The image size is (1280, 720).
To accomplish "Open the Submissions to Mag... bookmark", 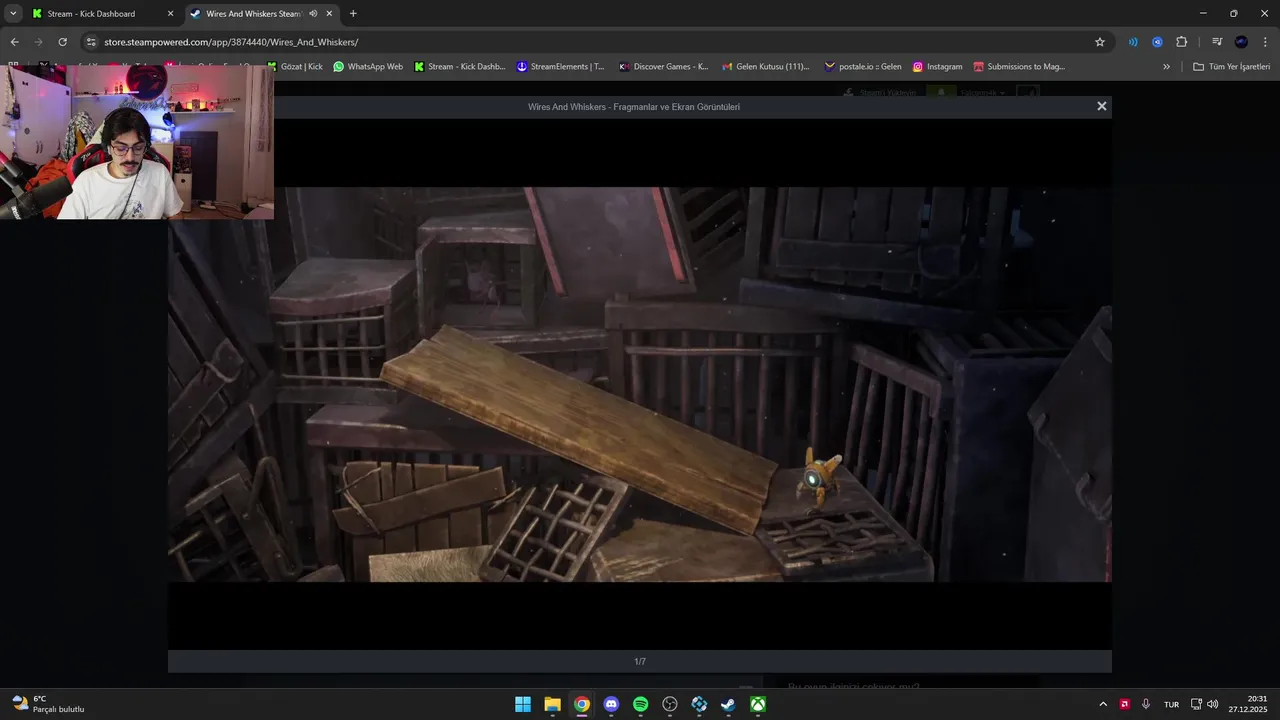I will pos(1019,67).
